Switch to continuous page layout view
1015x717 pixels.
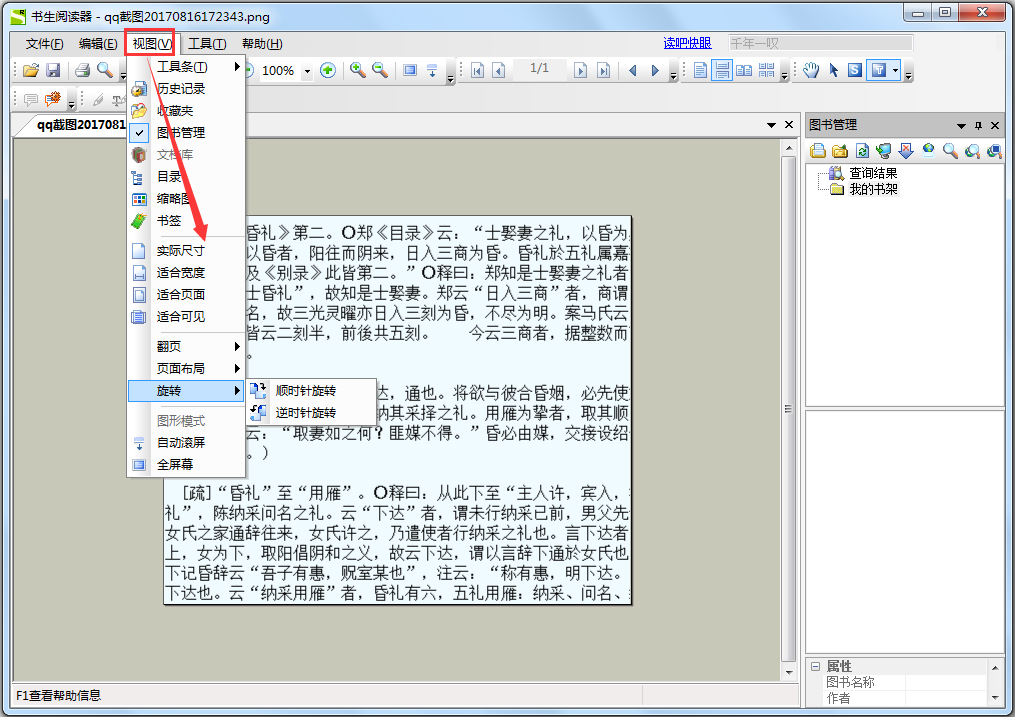point(722,70)
